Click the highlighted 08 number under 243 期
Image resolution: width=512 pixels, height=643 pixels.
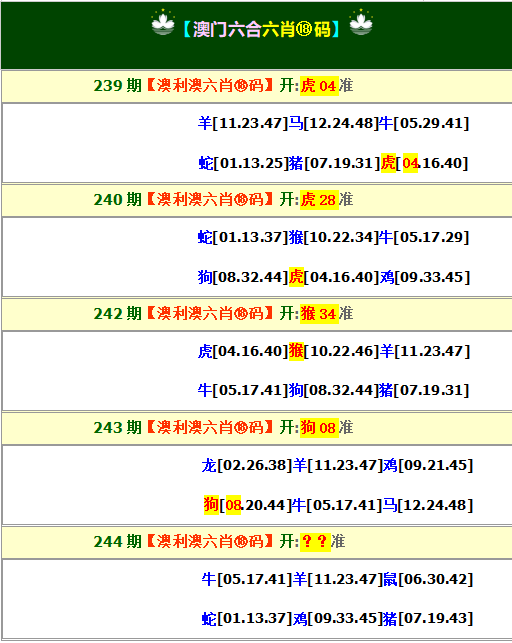pos(233,505)
